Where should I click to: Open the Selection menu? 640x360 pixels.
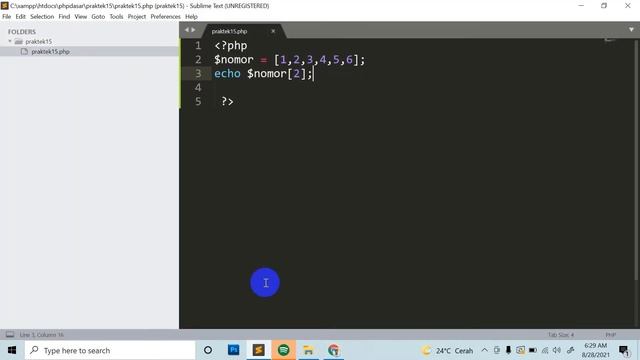pyautogui.click(x=42, y=17)
